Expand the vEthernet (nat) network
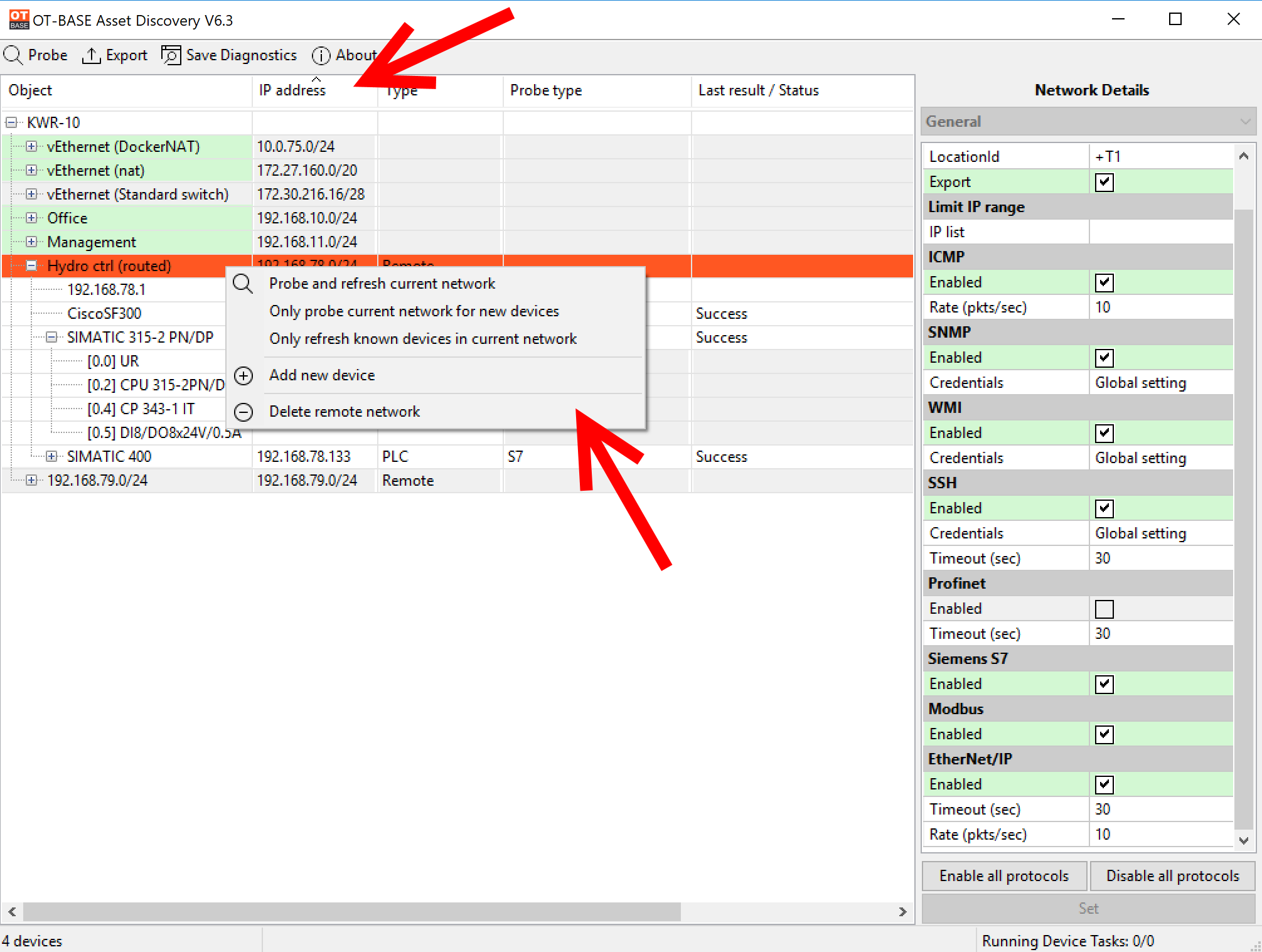 coord(31,170)
